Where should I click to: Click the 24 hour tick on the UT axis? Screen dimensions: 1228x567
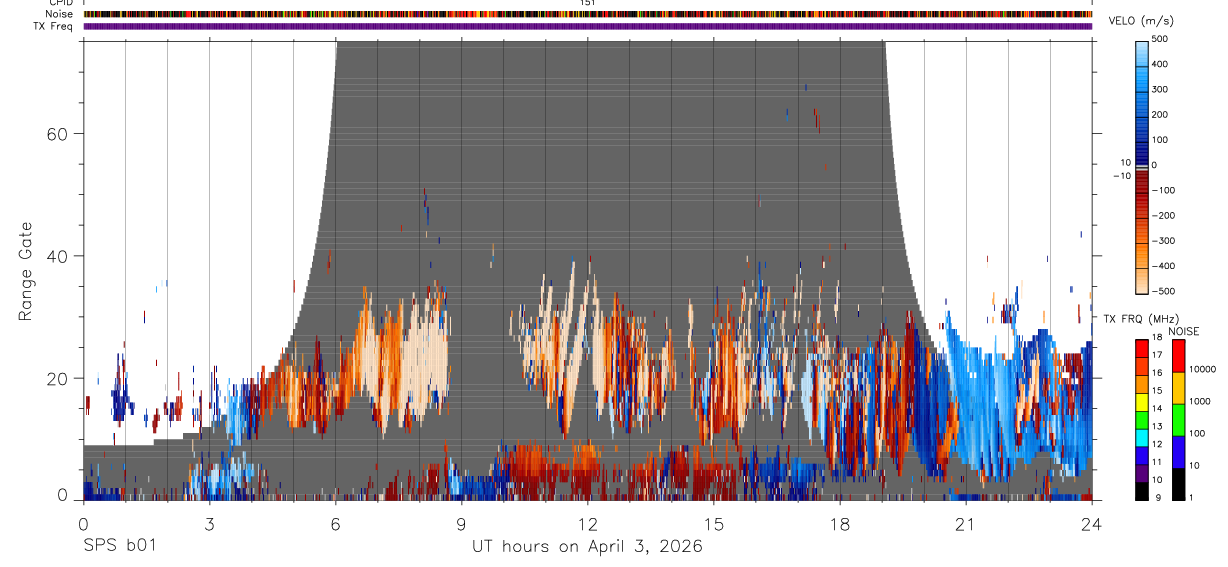coord(1092,523)
